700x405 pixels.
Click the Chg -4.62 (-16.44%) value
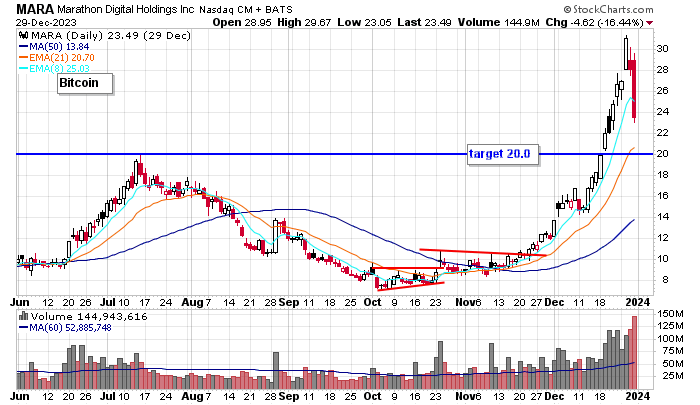pos(595,22)
